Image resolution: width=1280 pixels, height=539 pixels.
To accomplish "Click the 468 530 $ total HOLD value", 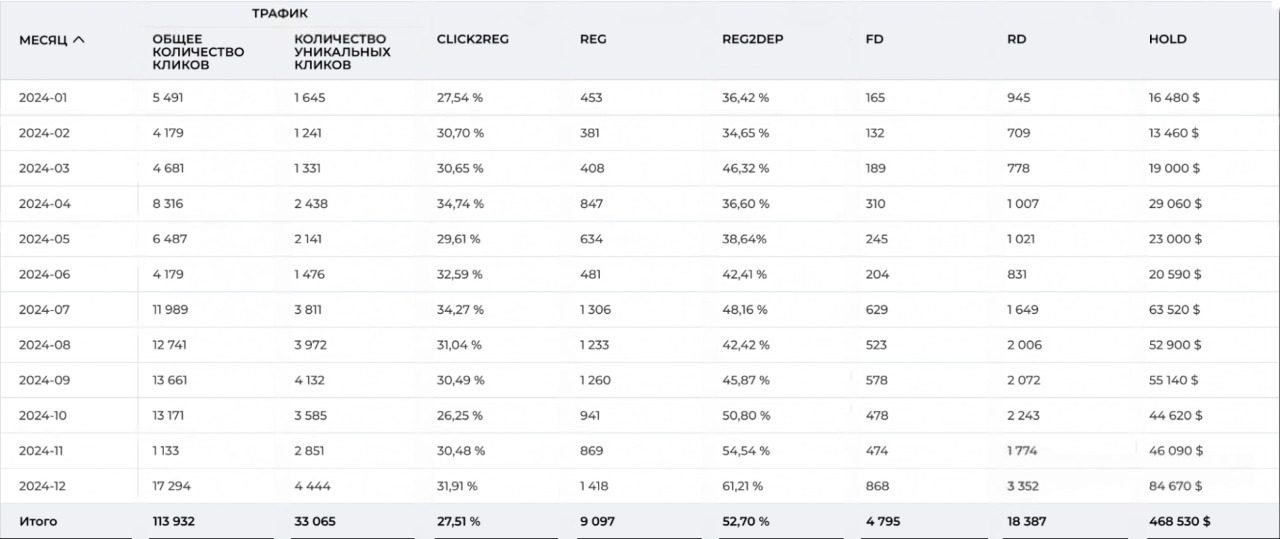I will tap(1179, 521).
